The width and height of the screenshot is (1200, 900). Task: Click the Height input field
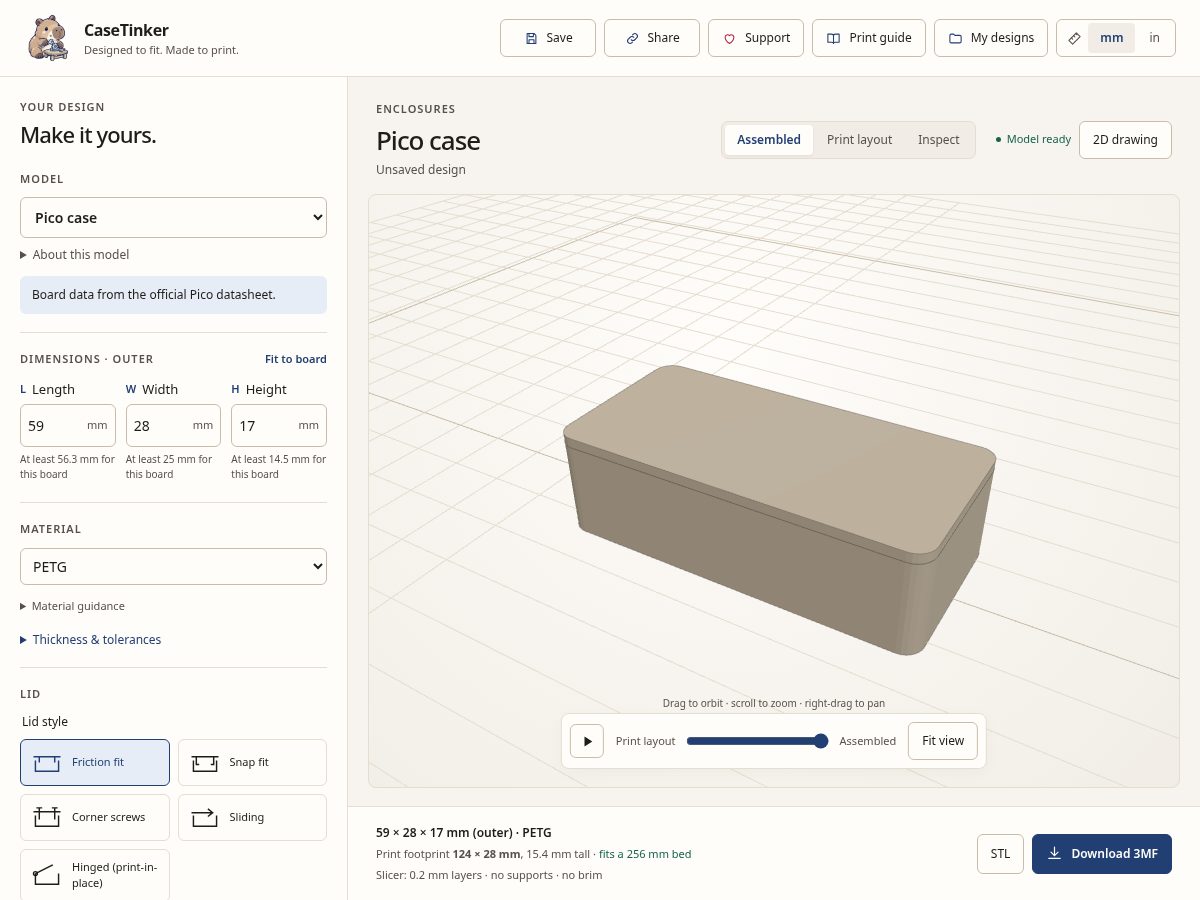click(279, 425)
